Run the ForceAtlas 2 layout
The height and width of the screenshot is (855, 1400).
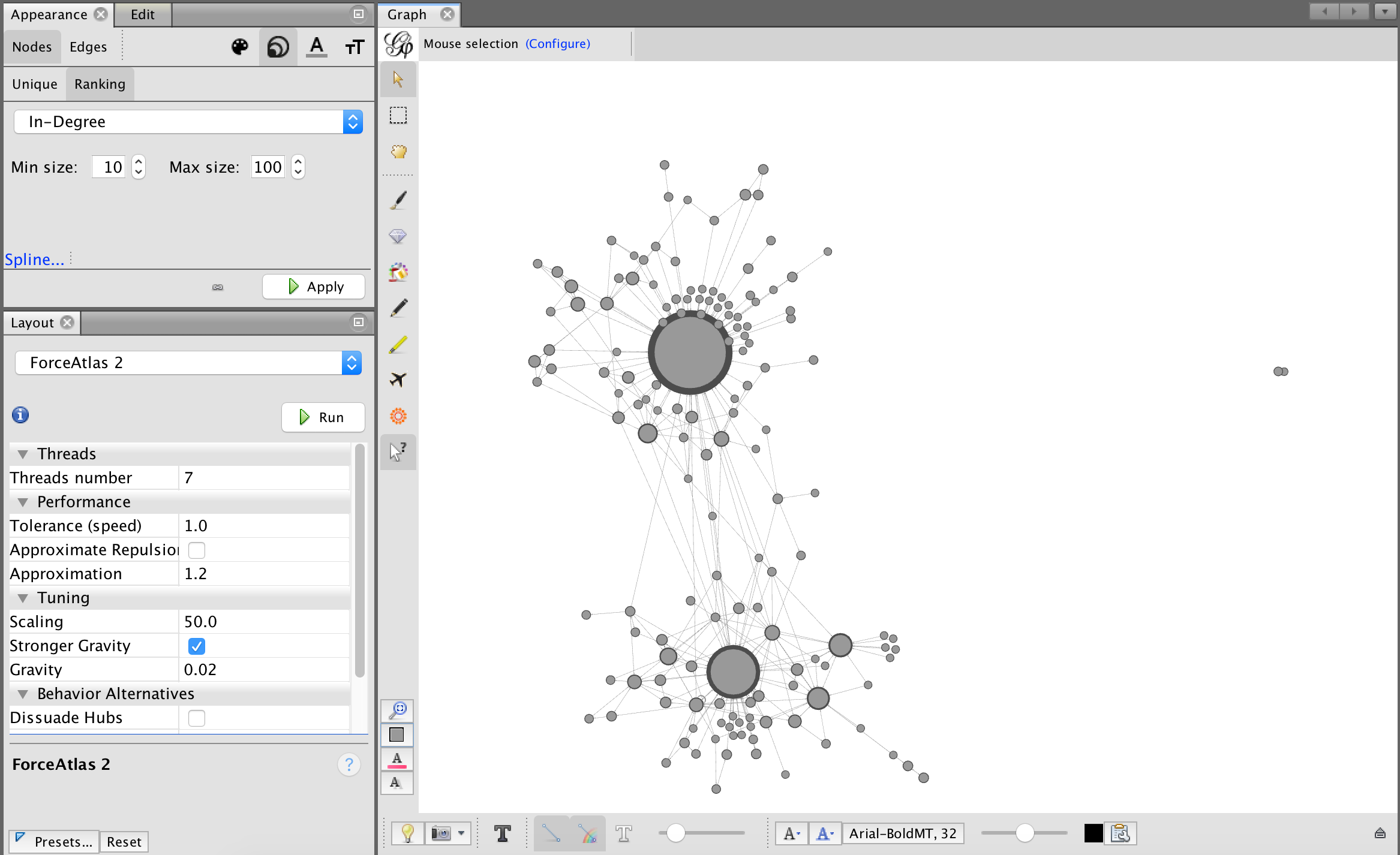pos(323,417)
